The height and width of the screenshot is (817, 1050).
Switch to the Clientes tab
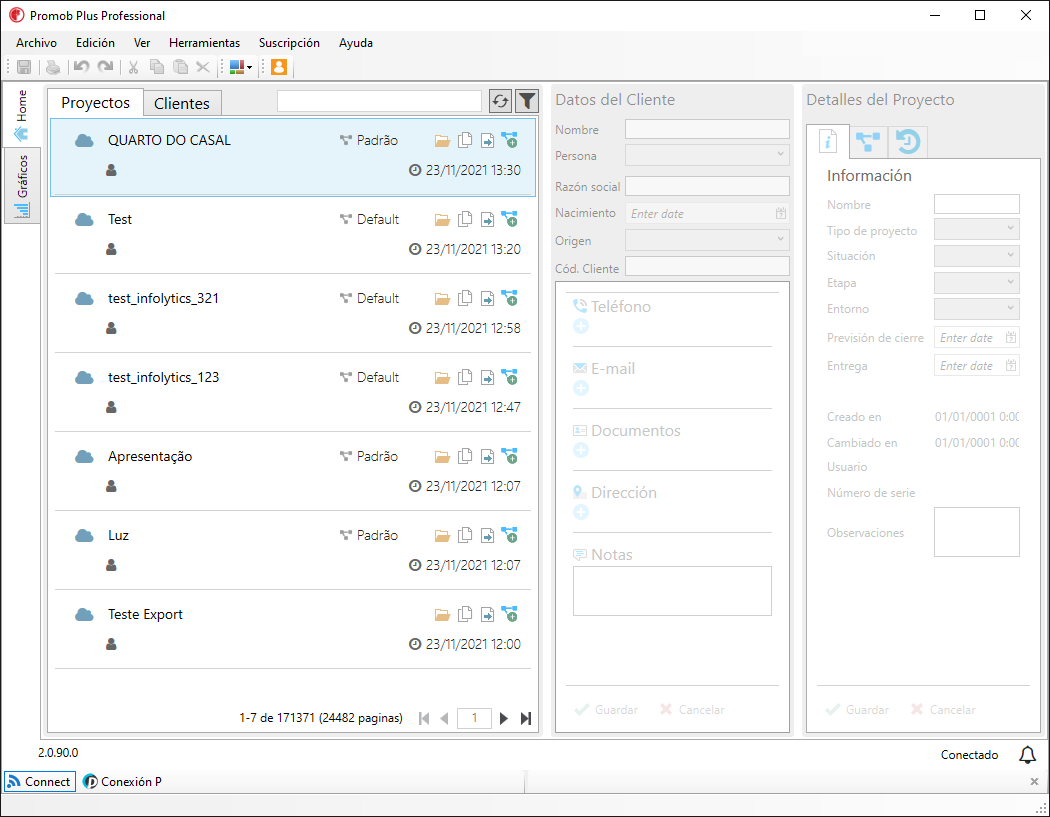pyautogui.click(x=182, y=103)
